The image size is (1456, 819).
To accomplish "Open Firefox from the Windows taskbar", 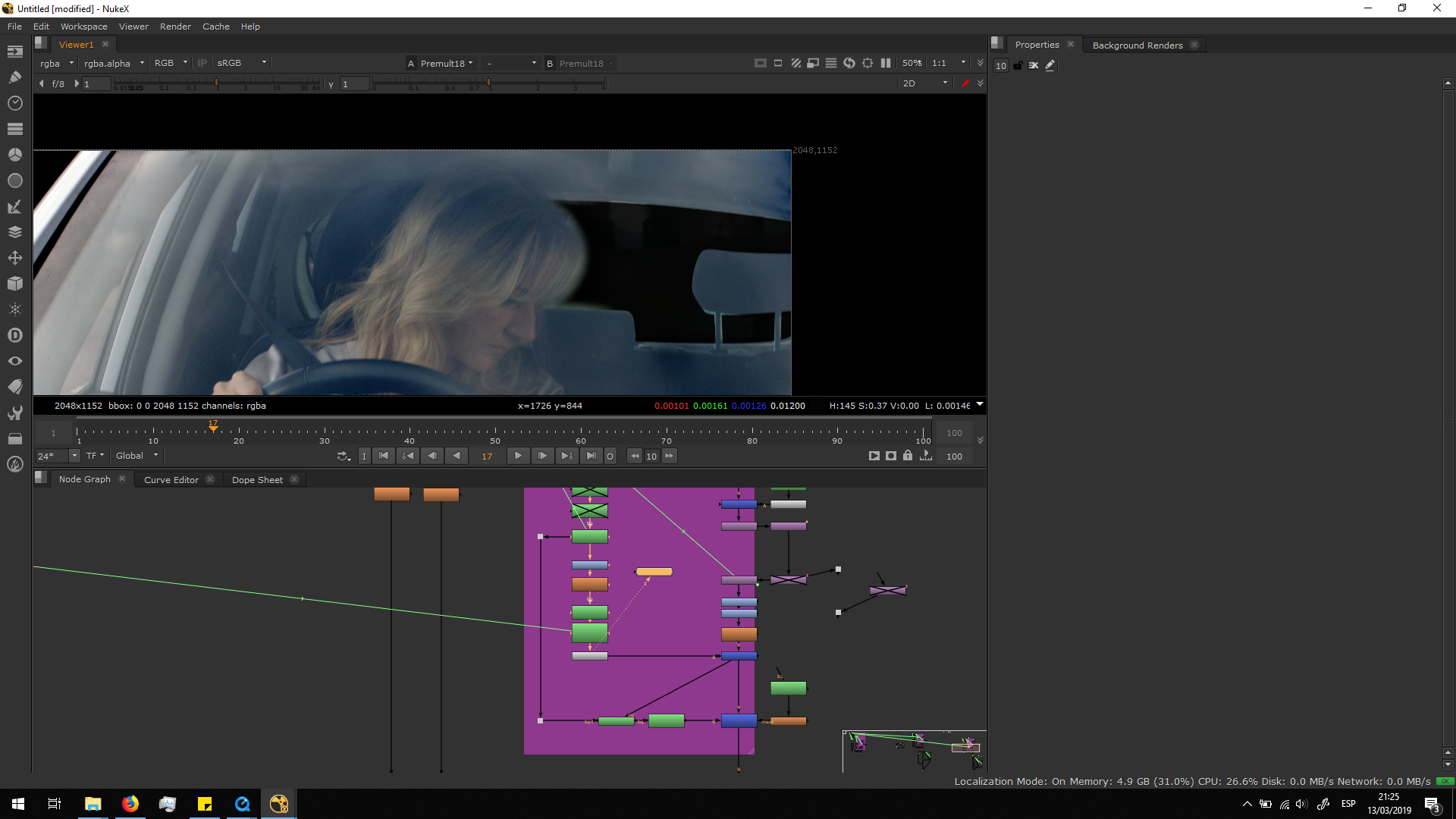I will click(130, 804).
